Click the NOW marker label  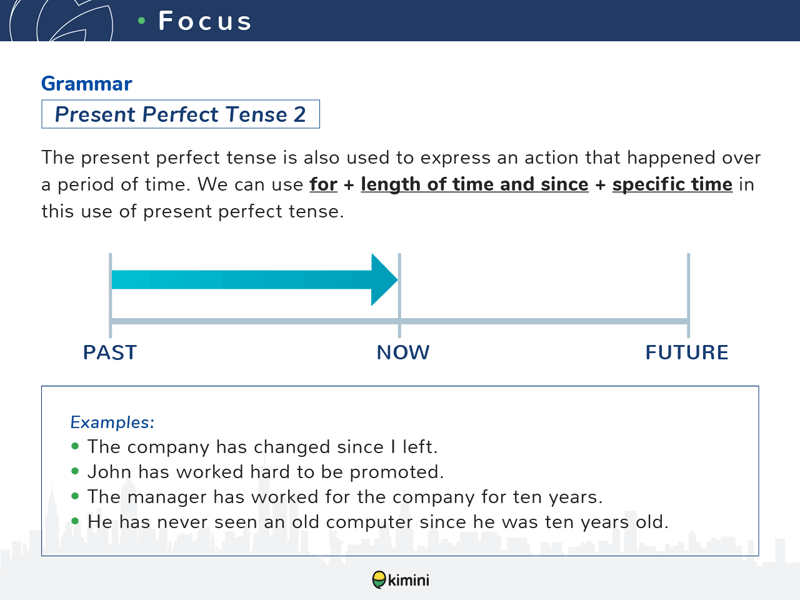coord(403,353)
